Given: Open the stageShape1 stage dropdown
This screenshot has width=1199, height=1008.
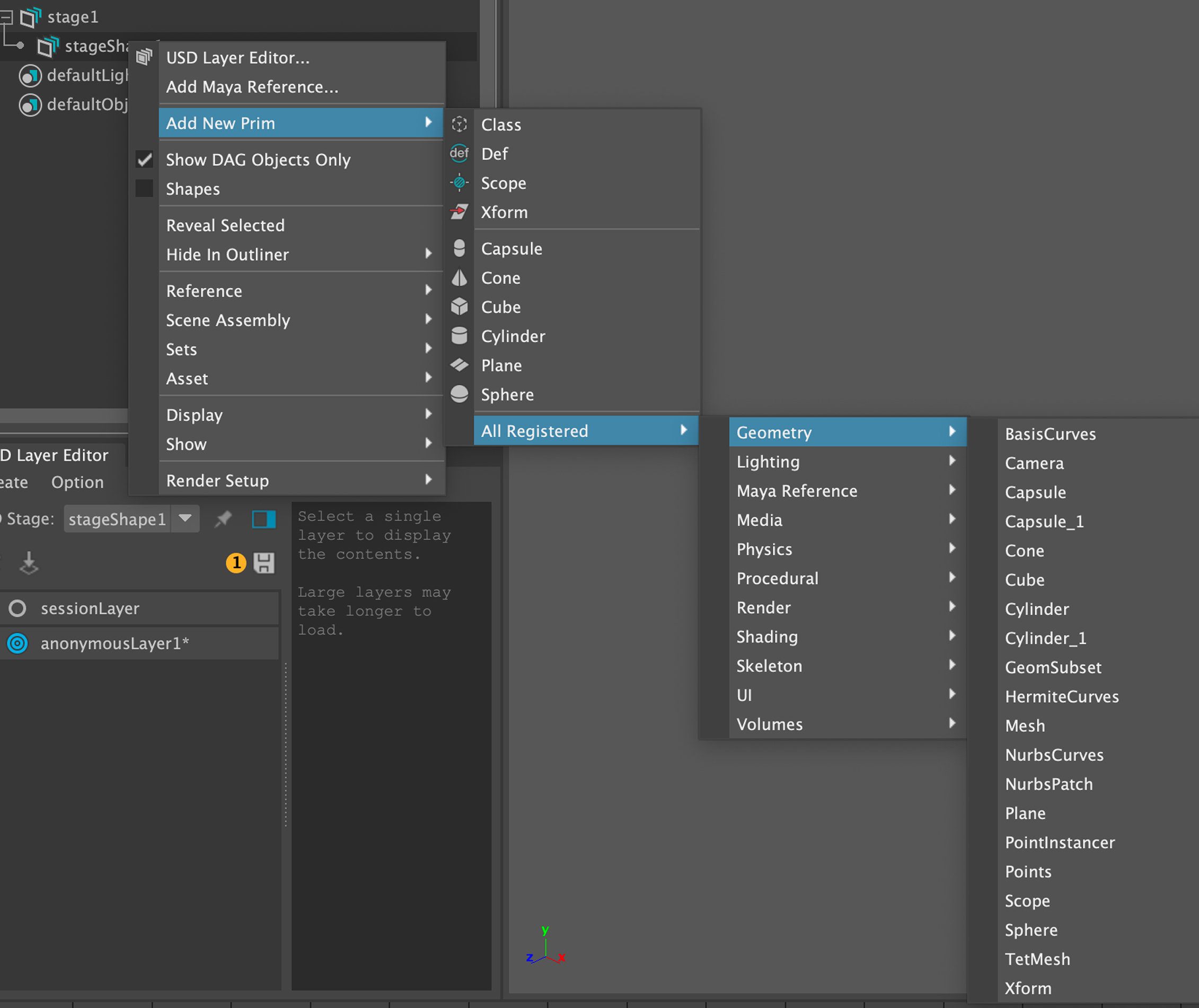Looking at the screenshot, I should point(185,519).
